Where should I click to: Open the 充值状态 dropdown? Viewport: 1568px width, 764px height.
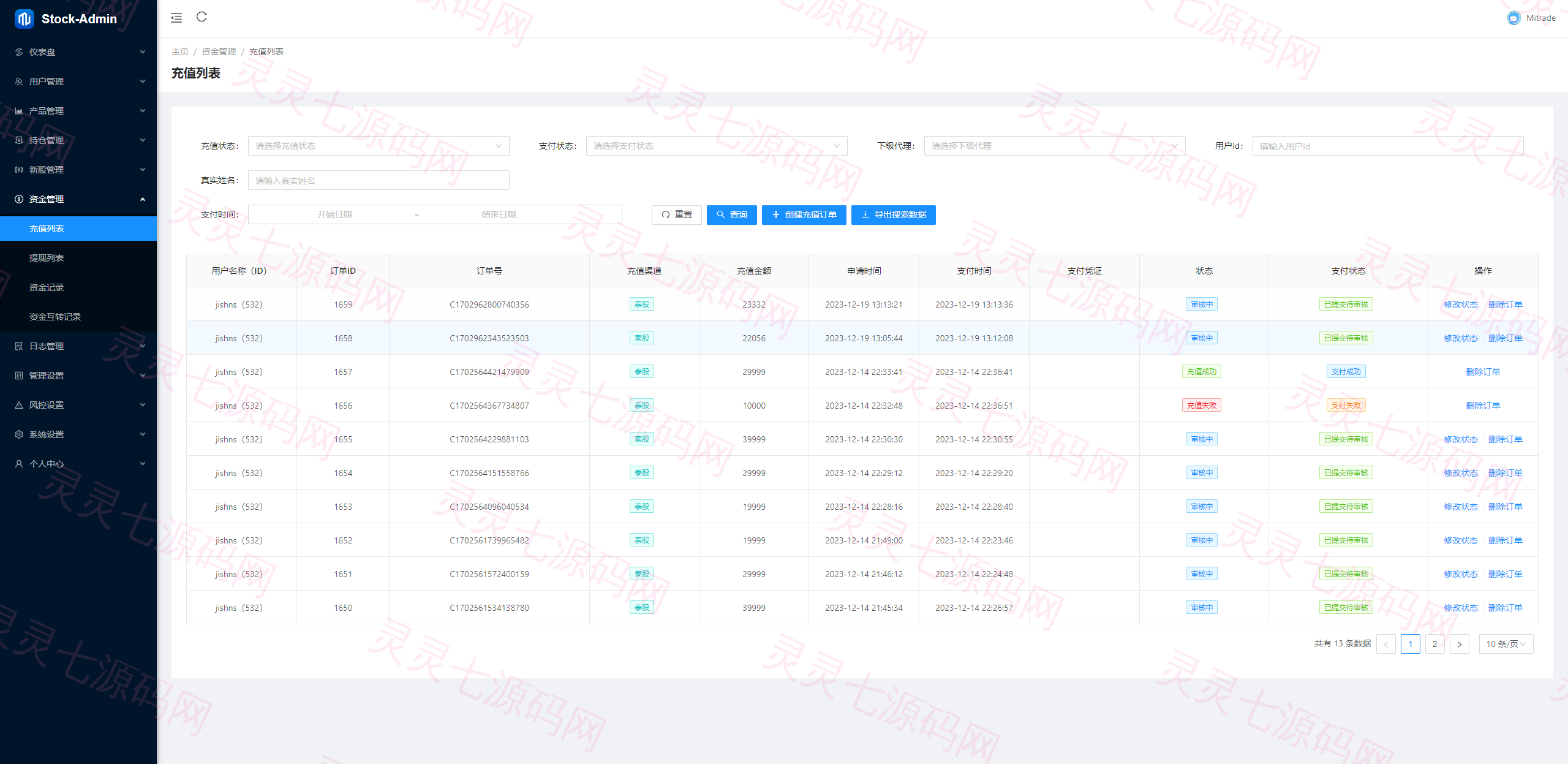click(x=379, y=146)
